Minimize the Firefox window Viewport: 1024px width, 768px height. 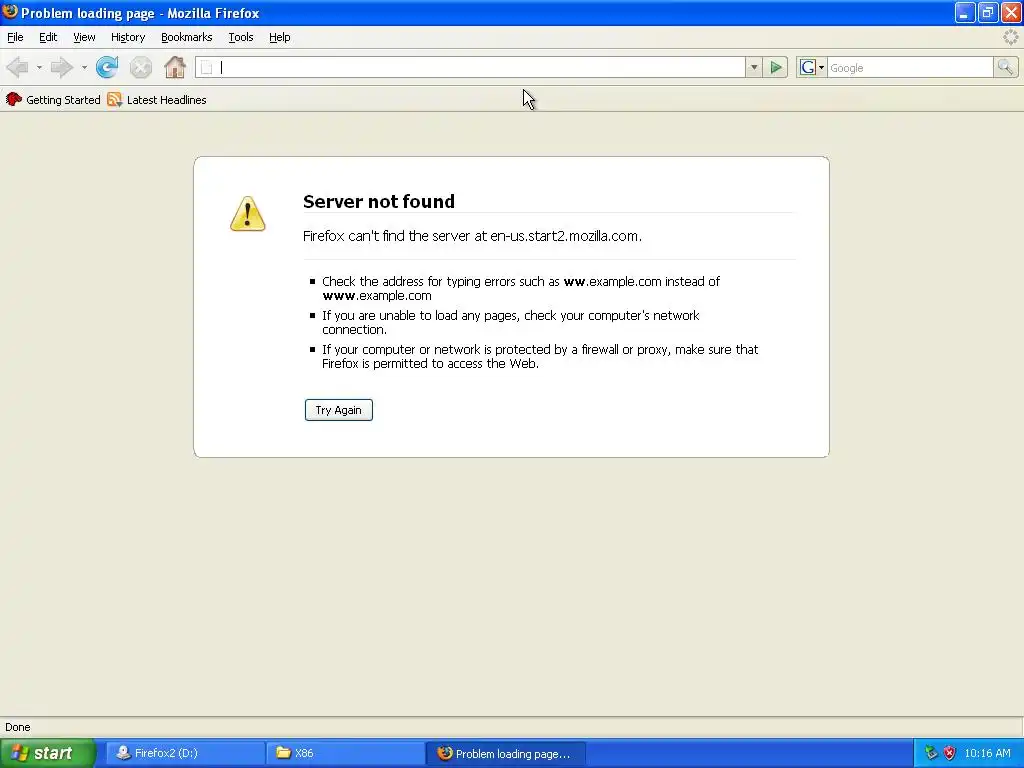[965, 12]
